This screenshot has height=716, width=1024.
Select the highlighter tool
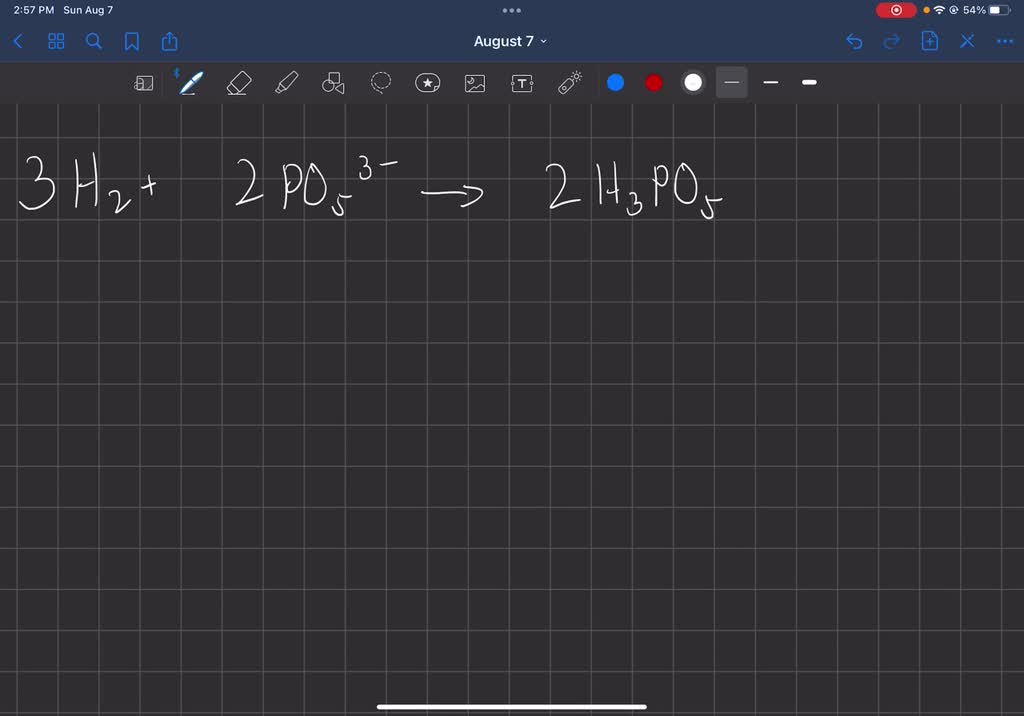click(286, 83)
